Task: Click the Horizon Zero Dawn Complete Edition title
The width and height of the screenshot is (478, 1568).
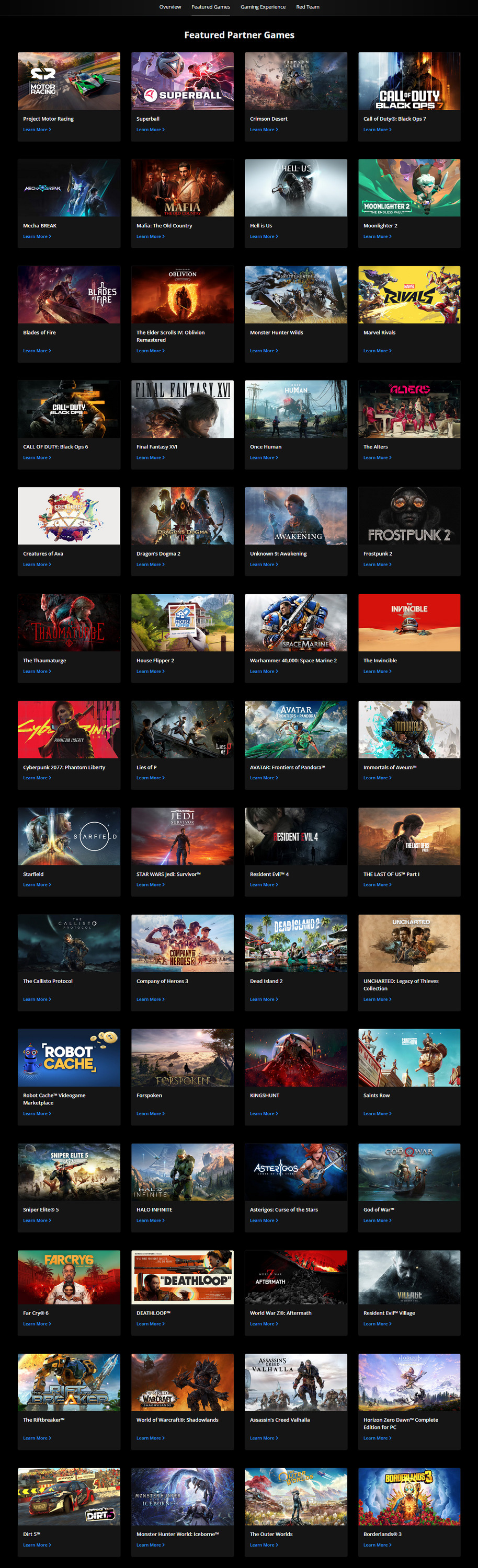Action: 401,1424
